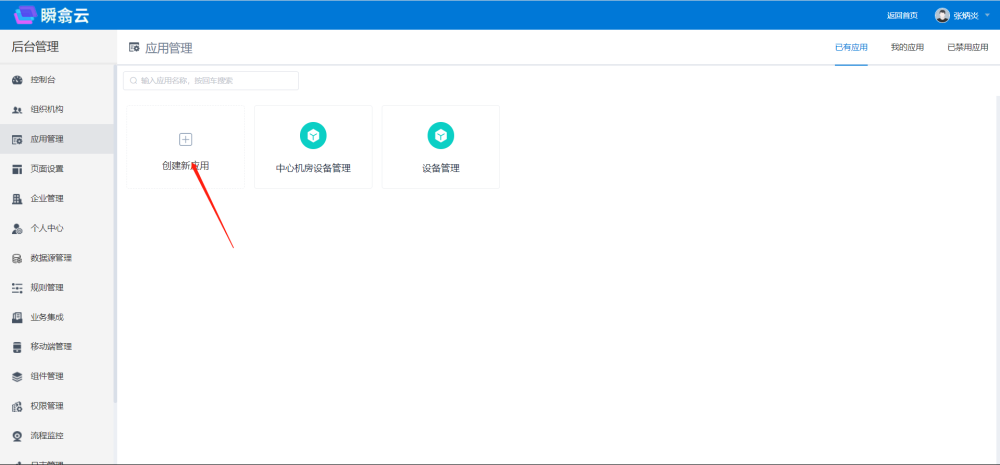The image size is (1000, 465).
Task: Click the 组织机构 people icon
Action: [17, 110]
